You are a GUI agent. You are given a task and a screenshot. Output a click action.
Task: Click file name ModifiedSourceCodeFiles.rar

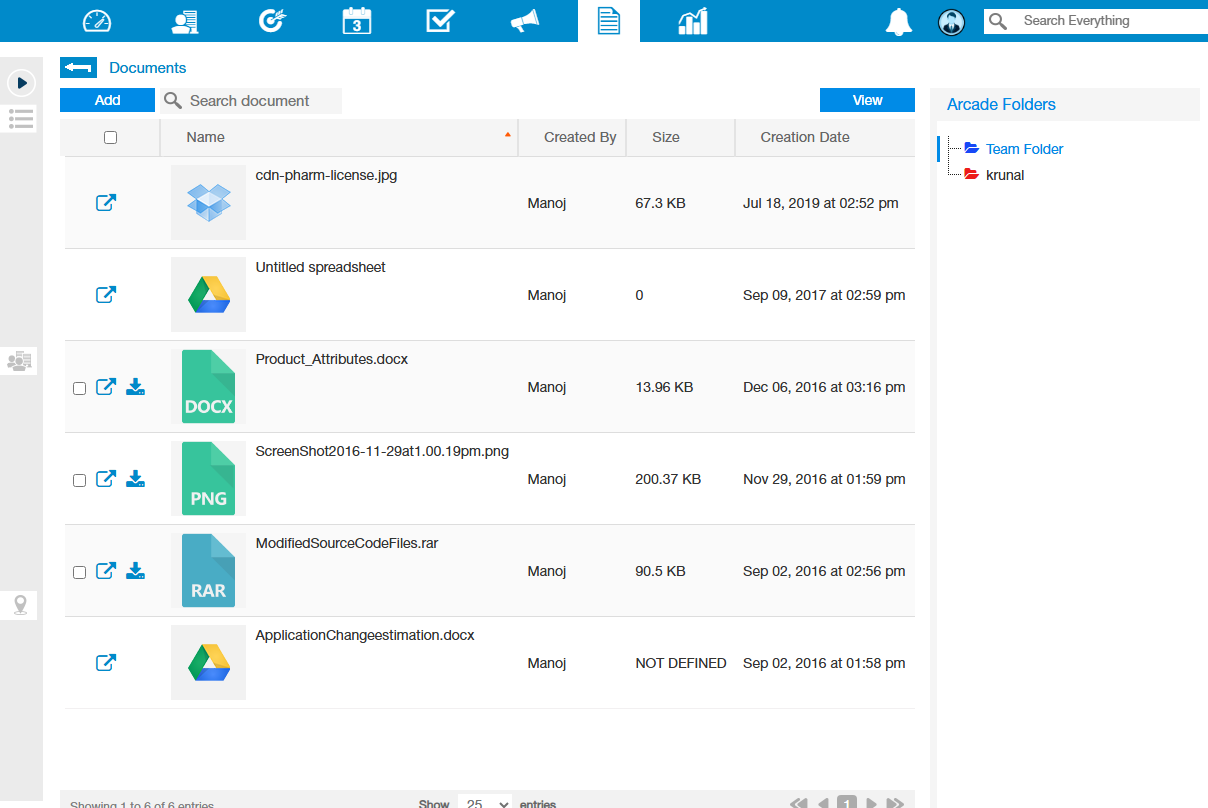[347, 543]
